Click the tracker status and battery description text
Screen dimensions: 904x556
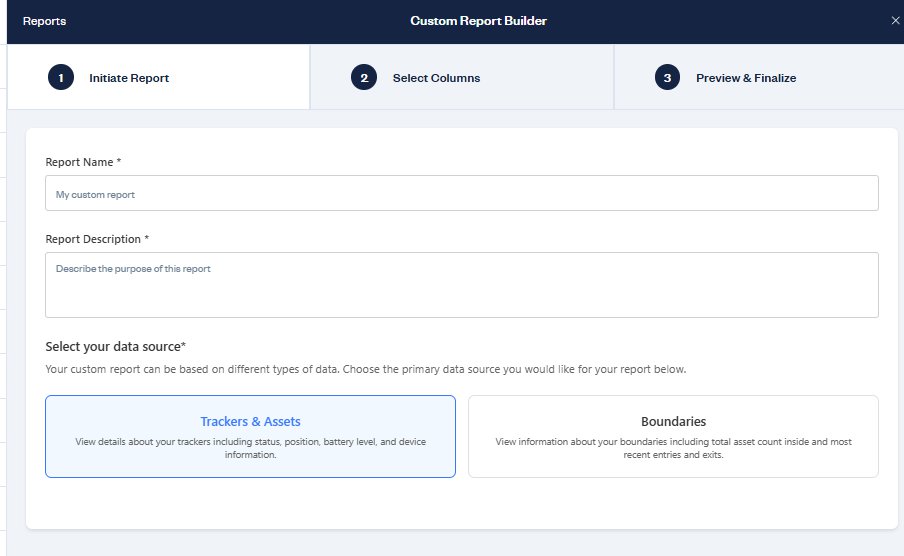click(x=250, y=448)
